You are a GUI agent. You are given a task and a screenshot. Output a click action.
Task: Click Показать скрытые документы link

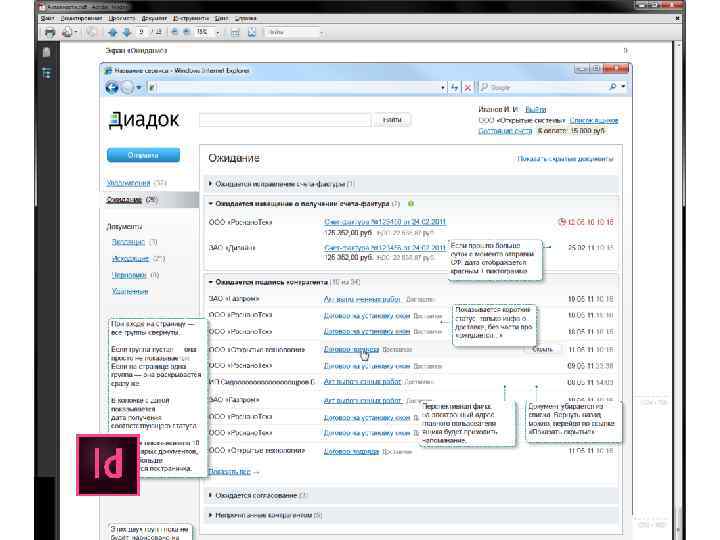coord(565,158)
